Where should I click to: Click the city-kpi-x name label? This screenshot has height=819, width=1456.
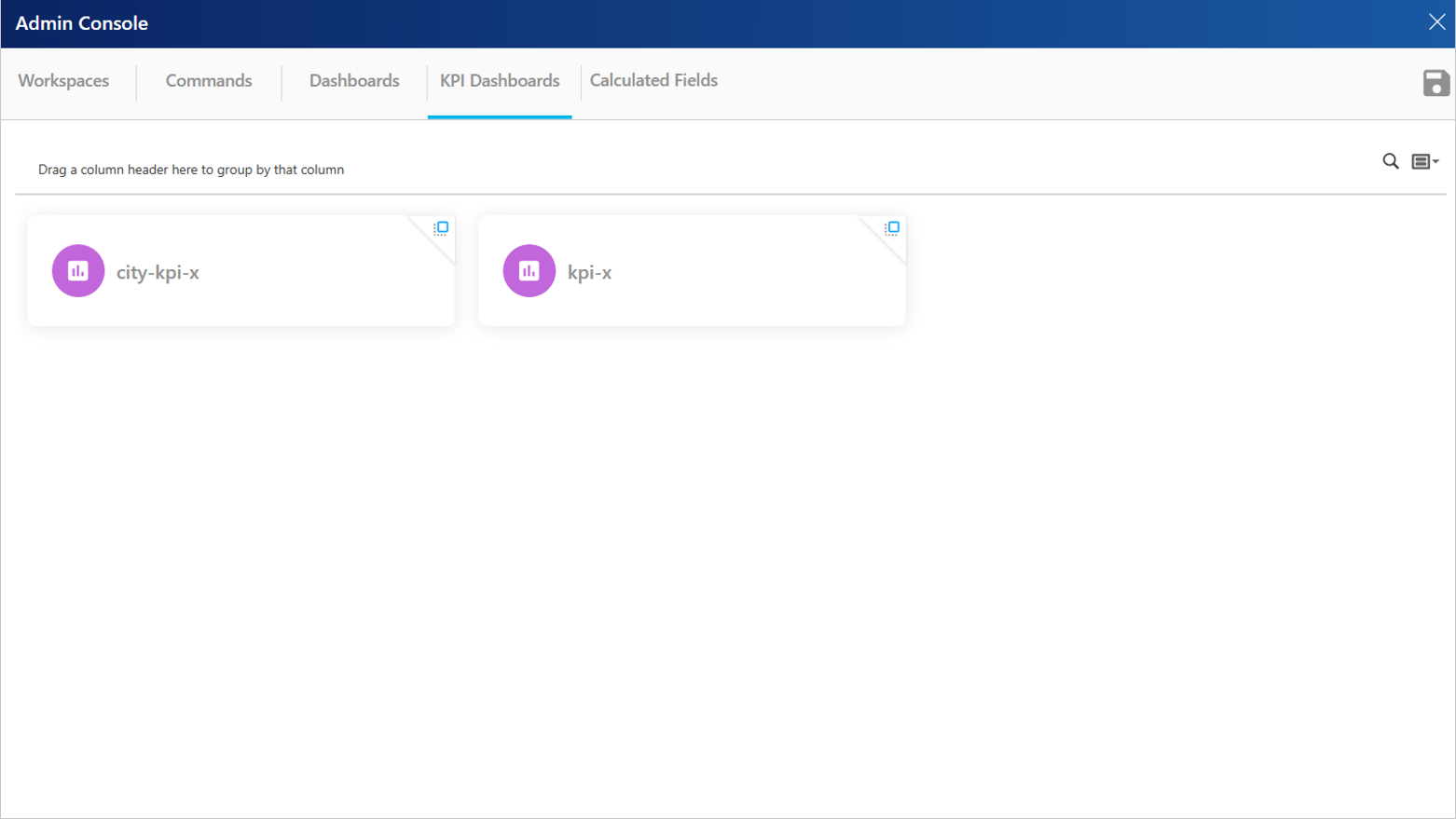click(x=158, y=271)
